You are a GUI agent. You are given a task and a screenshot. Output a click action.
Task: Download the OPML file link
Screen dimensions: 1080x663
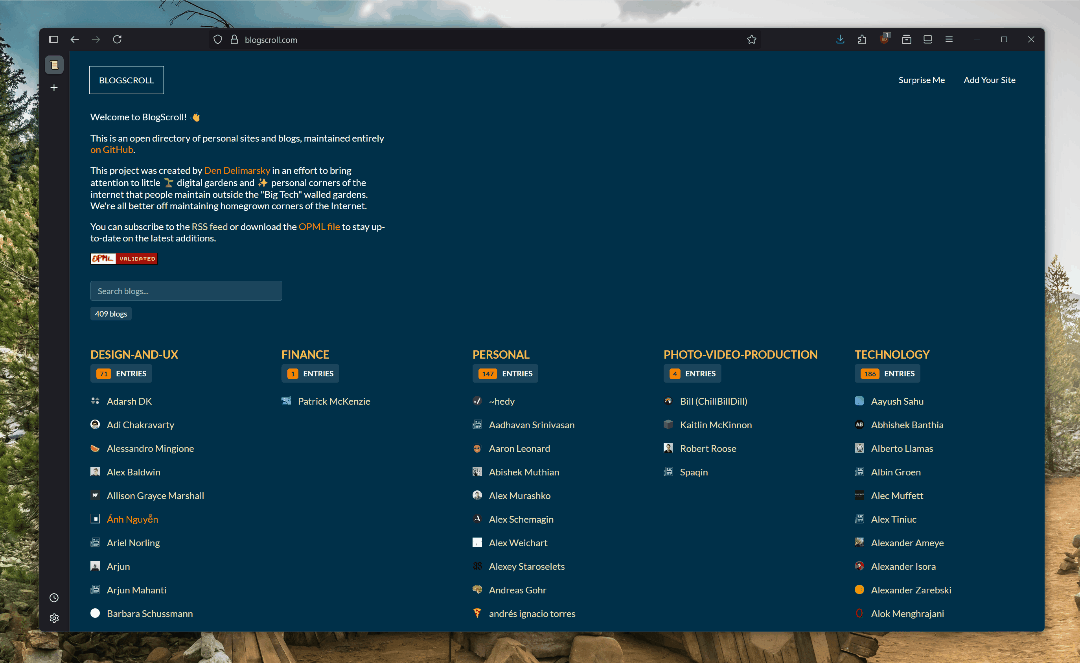pos(319,227)
